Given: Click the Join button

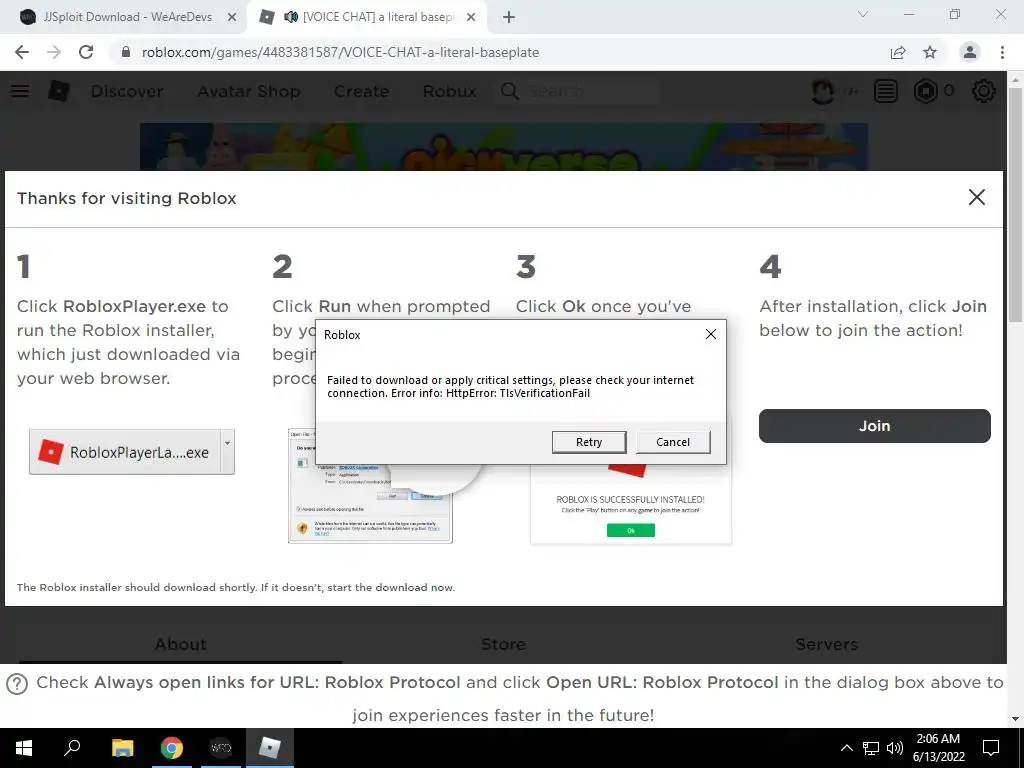Looking at the screenshot, I should (874, 426).
